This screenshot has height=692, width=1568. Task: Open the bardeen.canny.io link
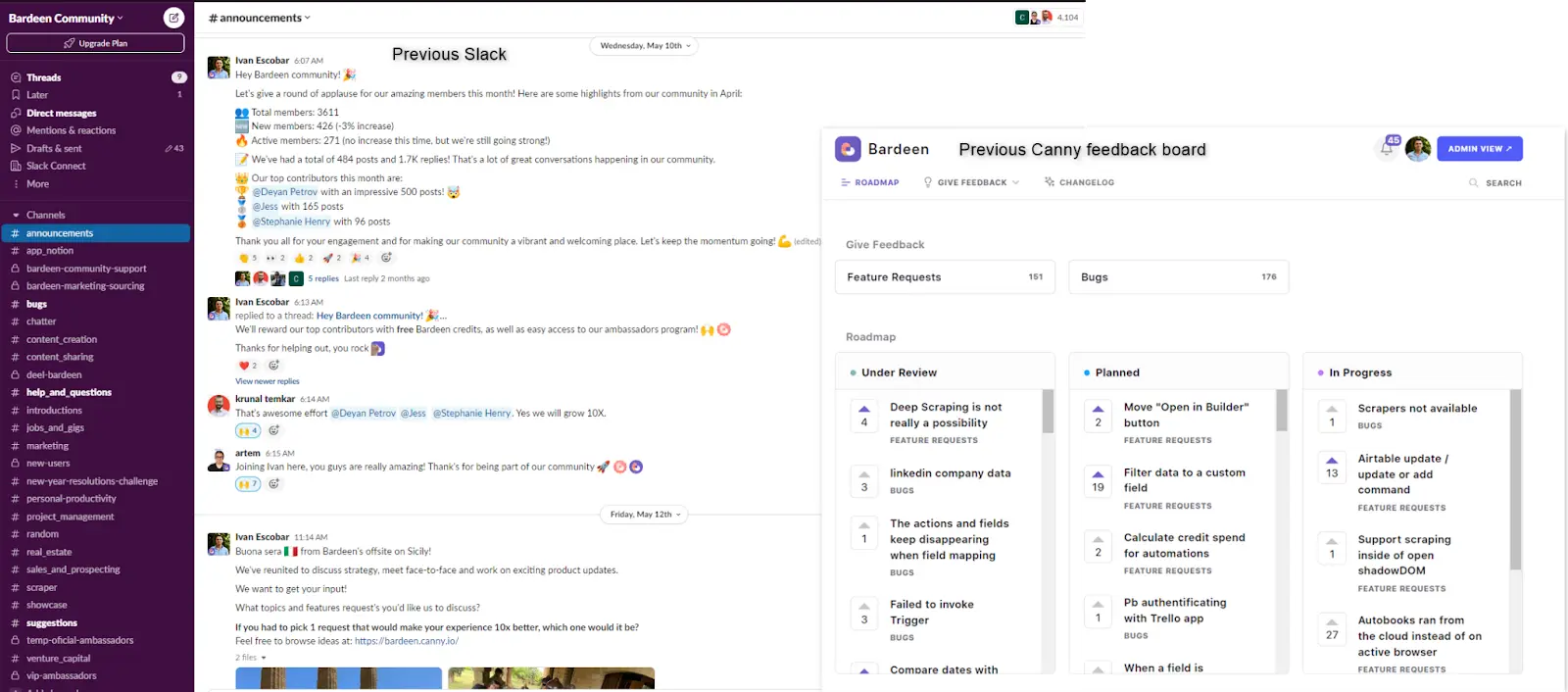tap(407, 641)
